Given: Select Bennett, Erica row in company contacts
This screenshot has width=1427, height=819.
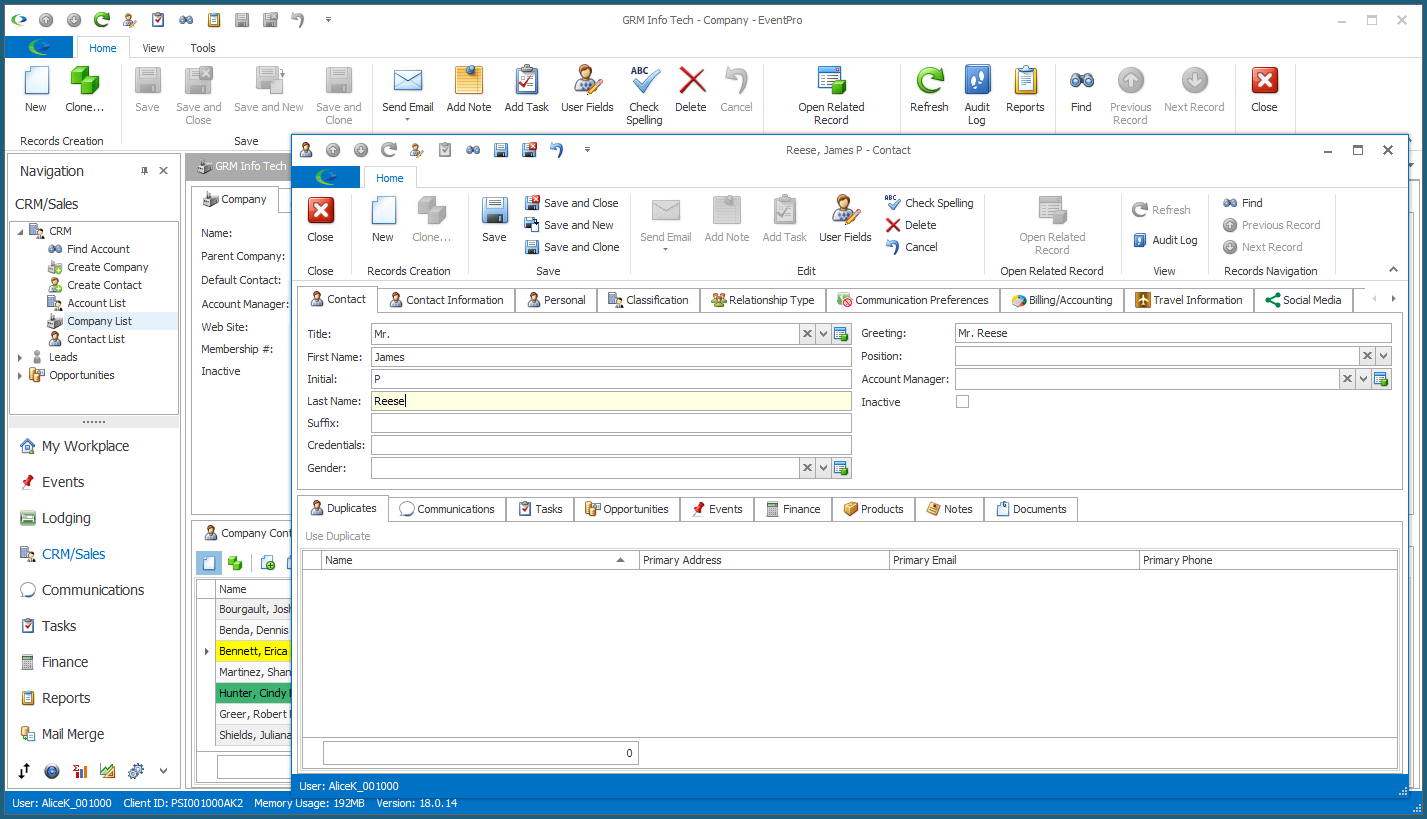Looking at the screenshot, I should click(253, 651).
